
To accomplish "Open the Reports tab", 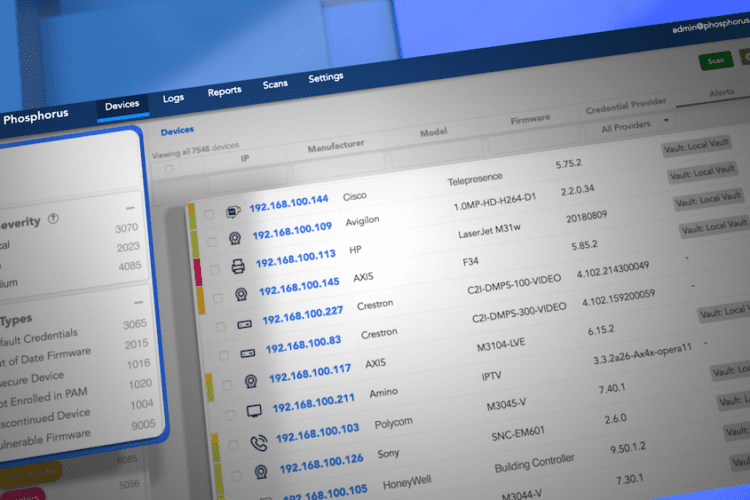I will [x=224, y=91].
